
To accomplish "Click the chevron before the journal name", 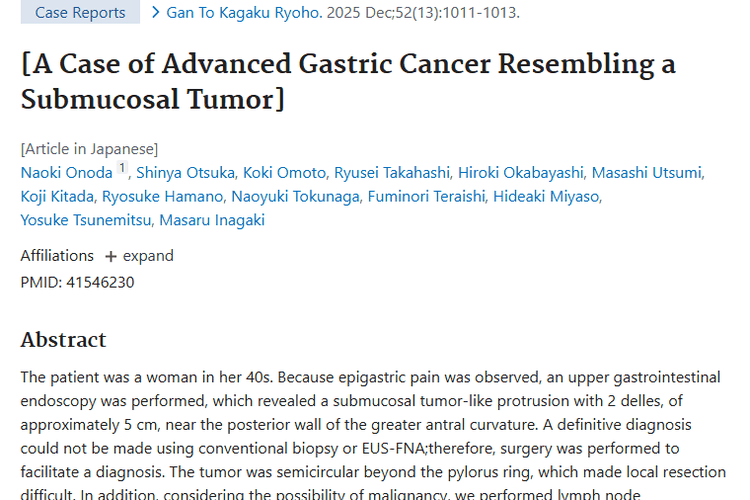I will (x=156, y=13).
